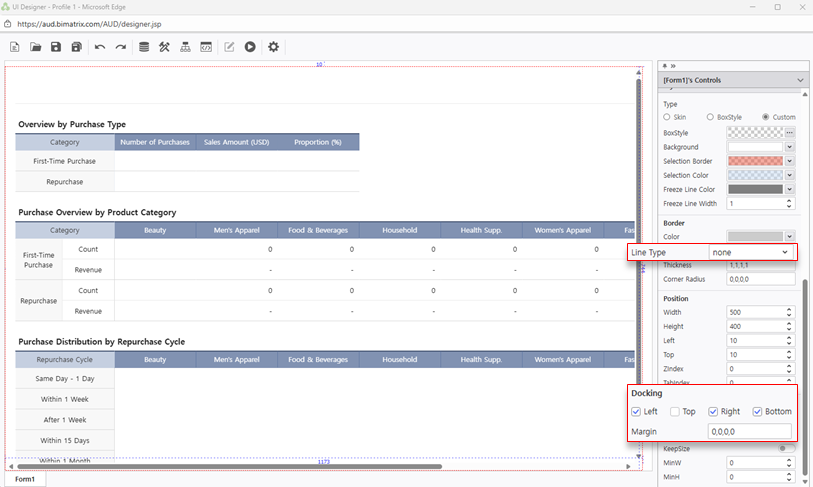This screenshot has width=813, height=487.
Task: Open the Line Type dropdown
Action: [x=751, y=252]
